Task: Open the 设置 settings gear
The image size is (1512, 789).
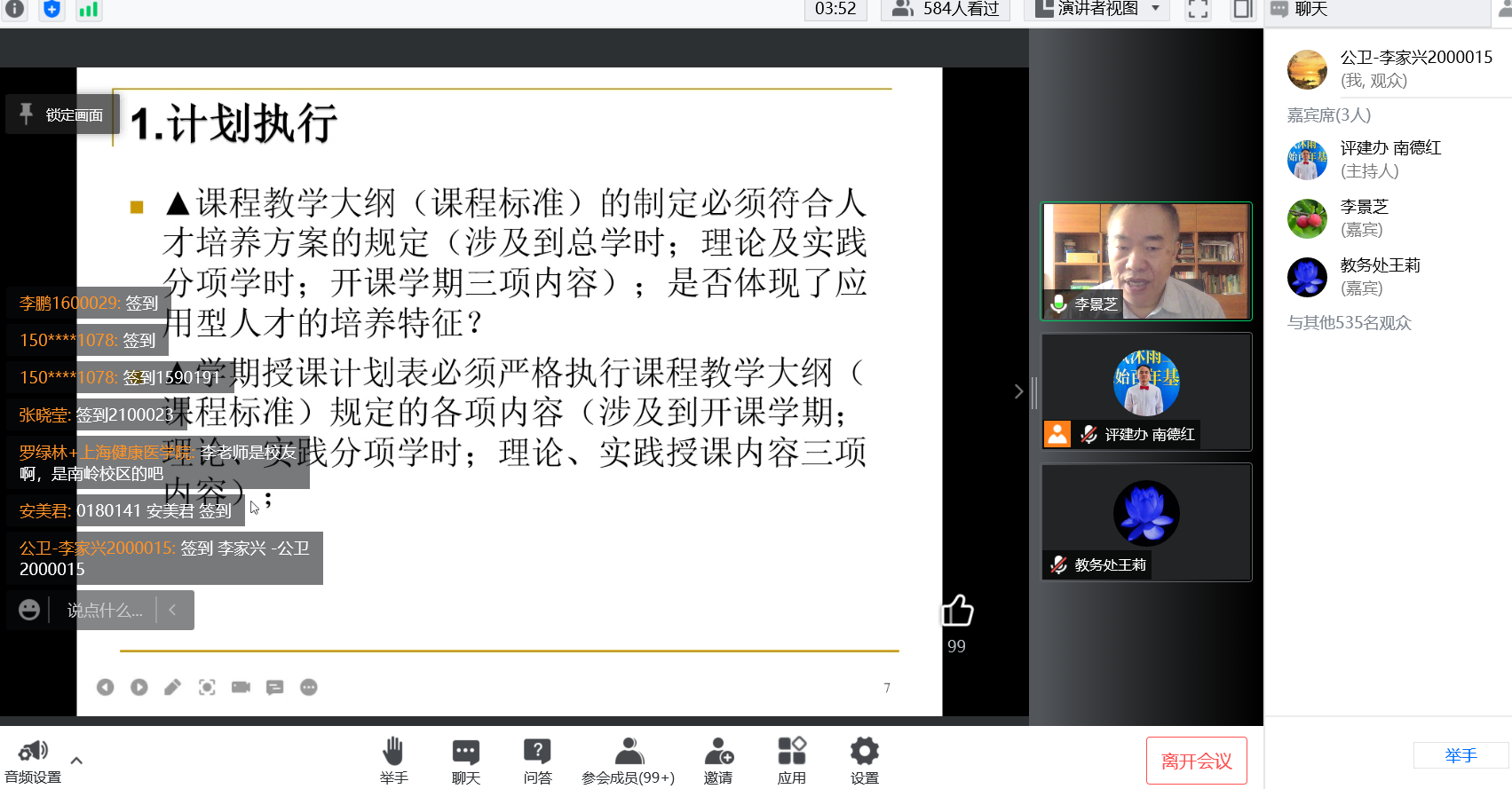Action: [x=864, y=761]
